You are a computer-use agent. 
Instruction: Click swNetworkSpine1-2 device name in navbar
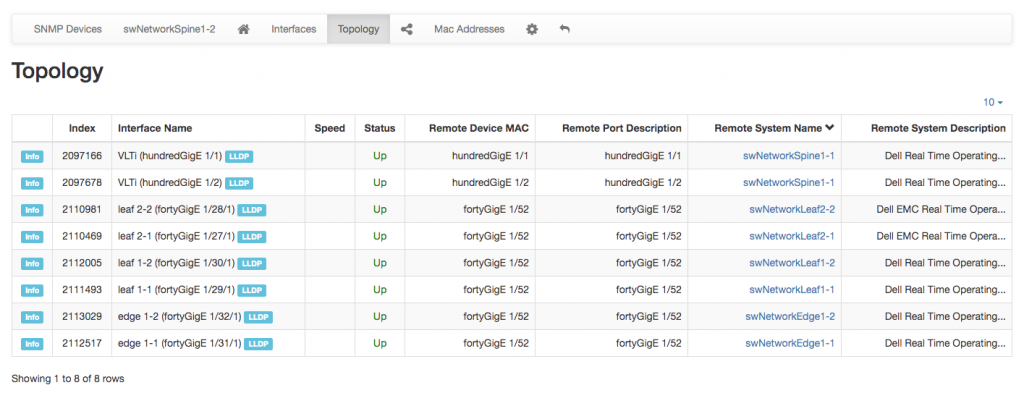[169, 29]
